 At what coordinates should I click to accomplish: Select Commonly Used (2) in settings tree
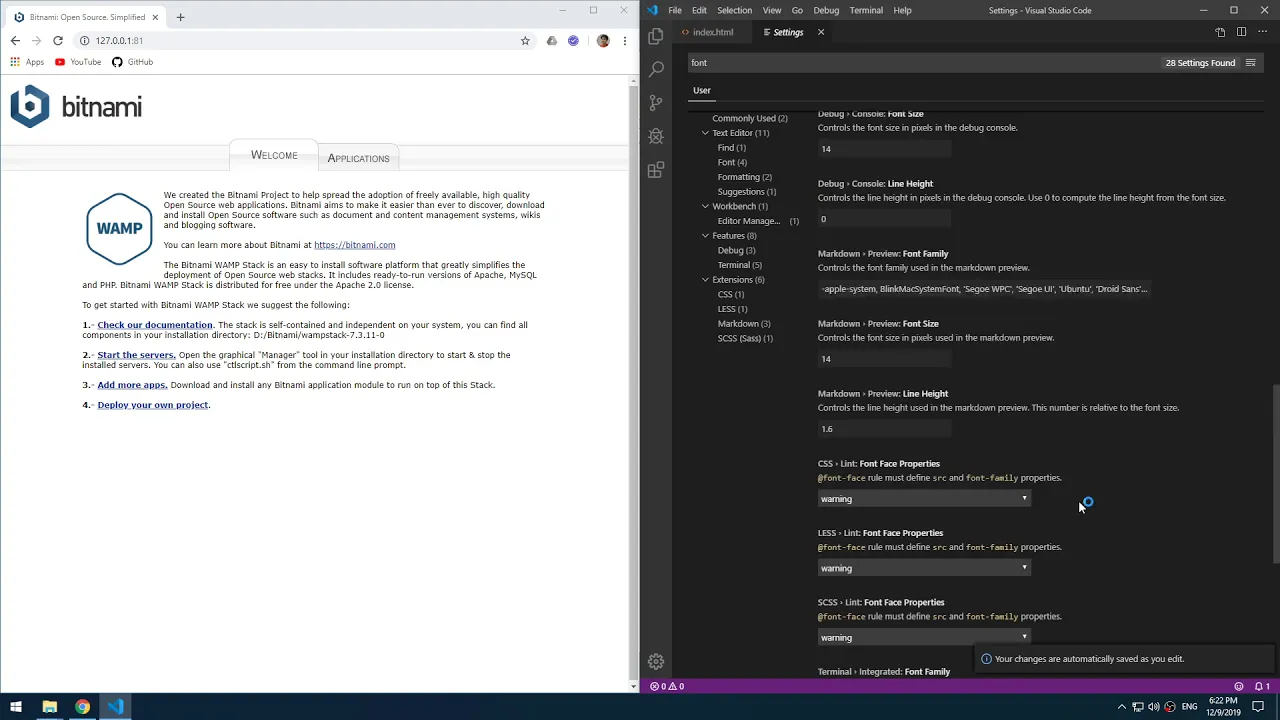(x=750, y=118)
